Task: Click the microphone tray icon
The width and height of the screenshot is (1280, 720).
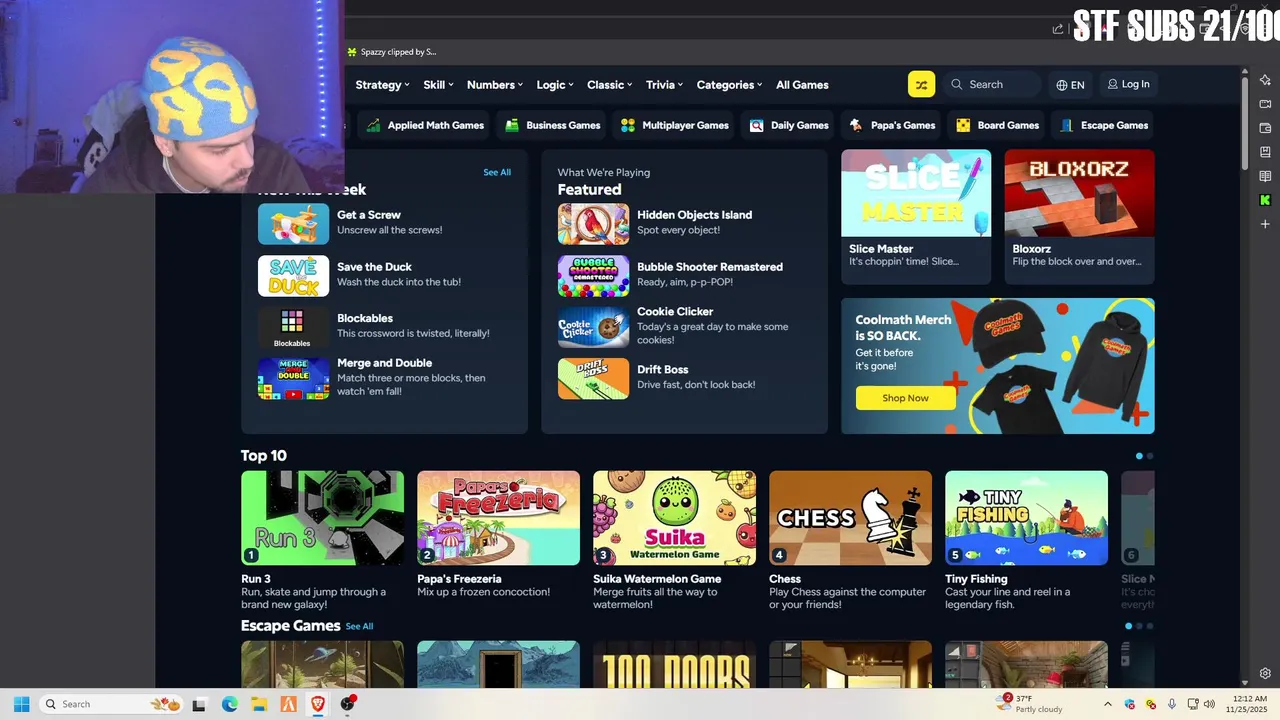Action: click(1172, 704)
